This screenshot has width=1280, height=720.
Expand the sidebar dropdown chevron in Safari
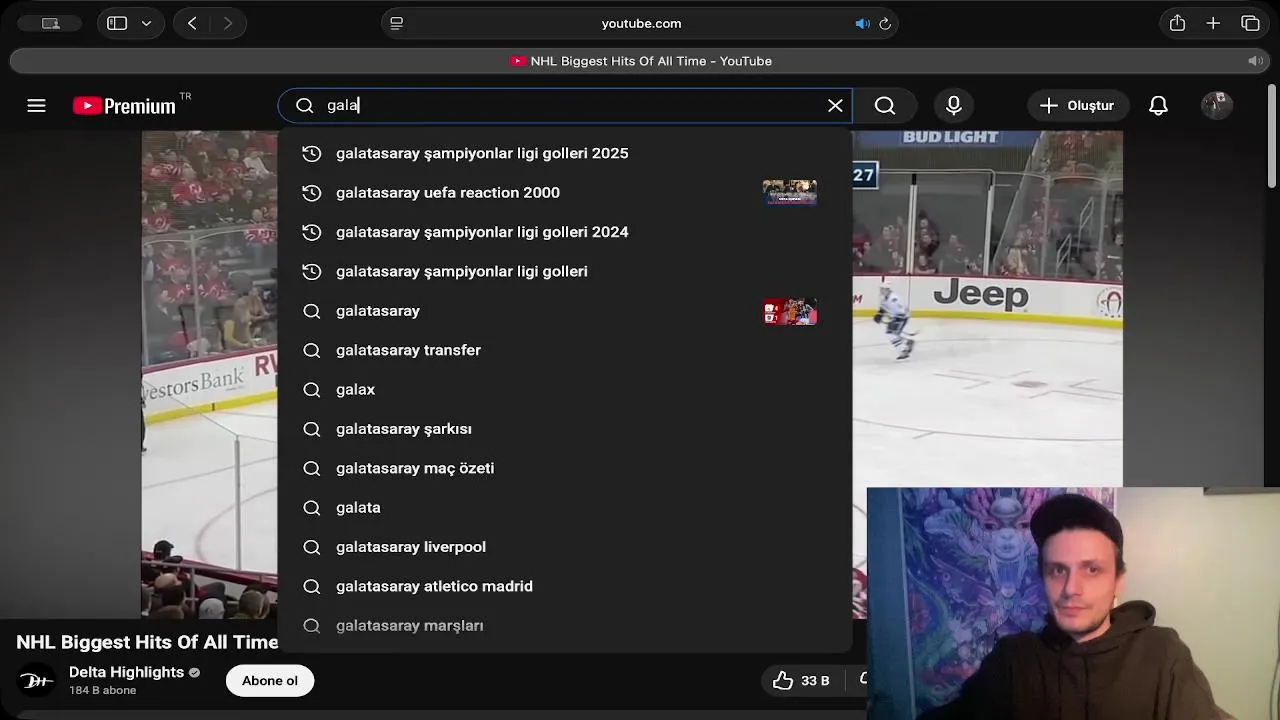click(146, 23)
